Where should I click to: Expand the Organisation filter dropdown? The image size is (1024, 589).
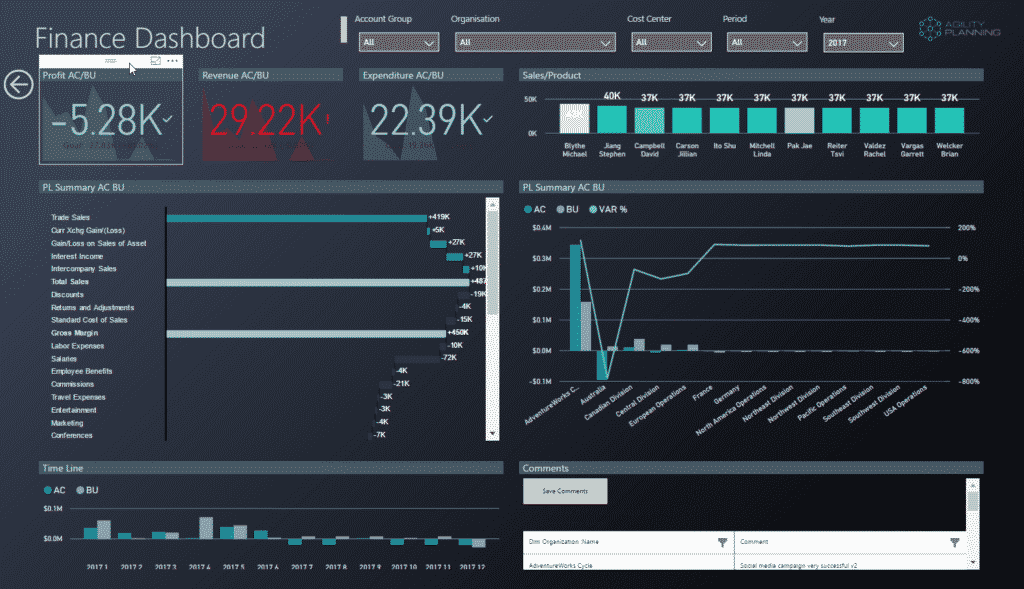tap(535, 42)
